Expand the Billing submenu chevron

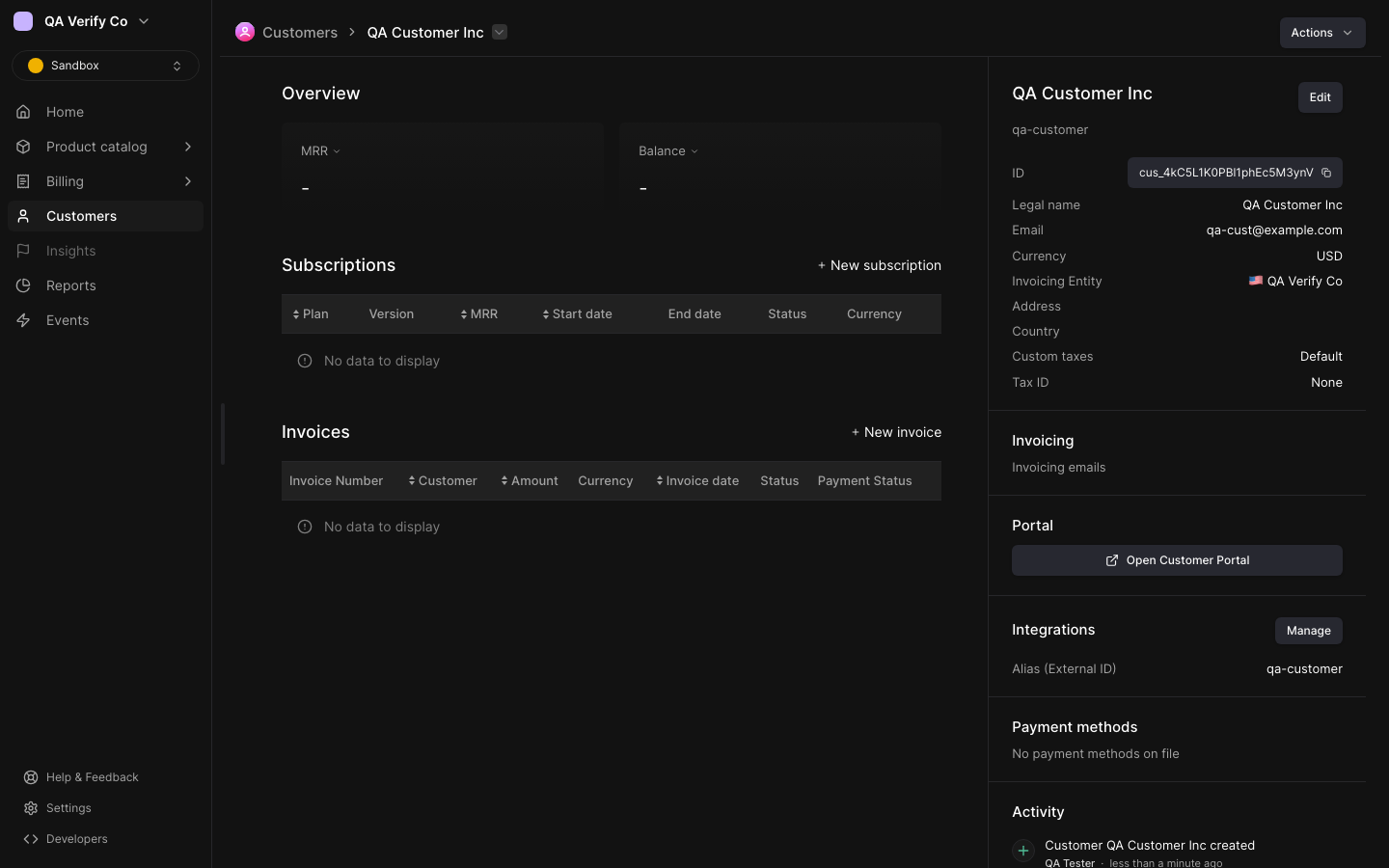click(x=188, y=181)
